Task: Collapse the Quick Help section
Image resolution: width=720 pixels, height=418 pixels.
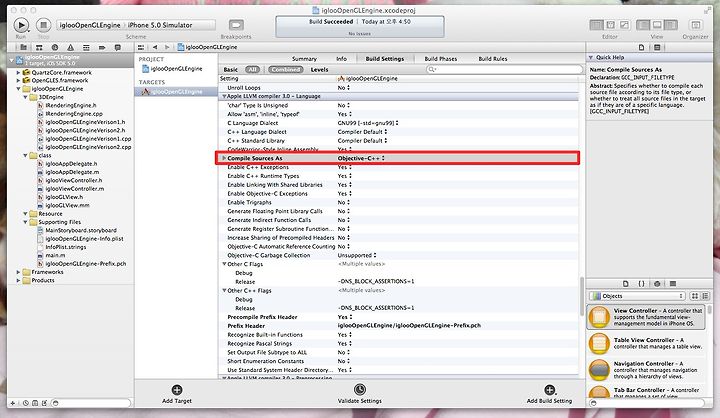Action: tap(591, 57)
